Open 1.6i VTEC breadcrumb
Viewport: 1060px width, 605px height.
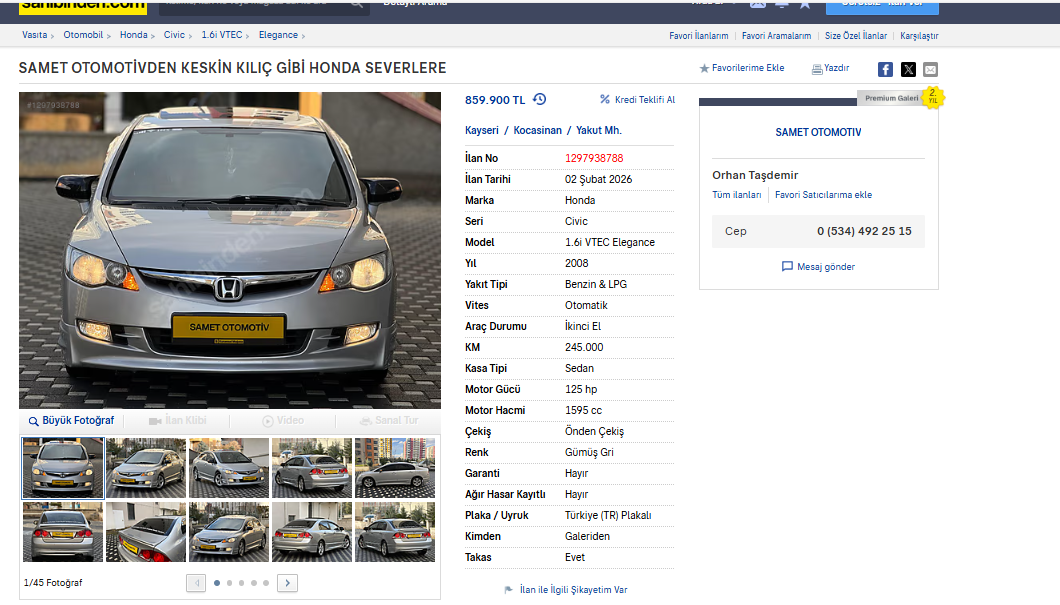(222, 35)
